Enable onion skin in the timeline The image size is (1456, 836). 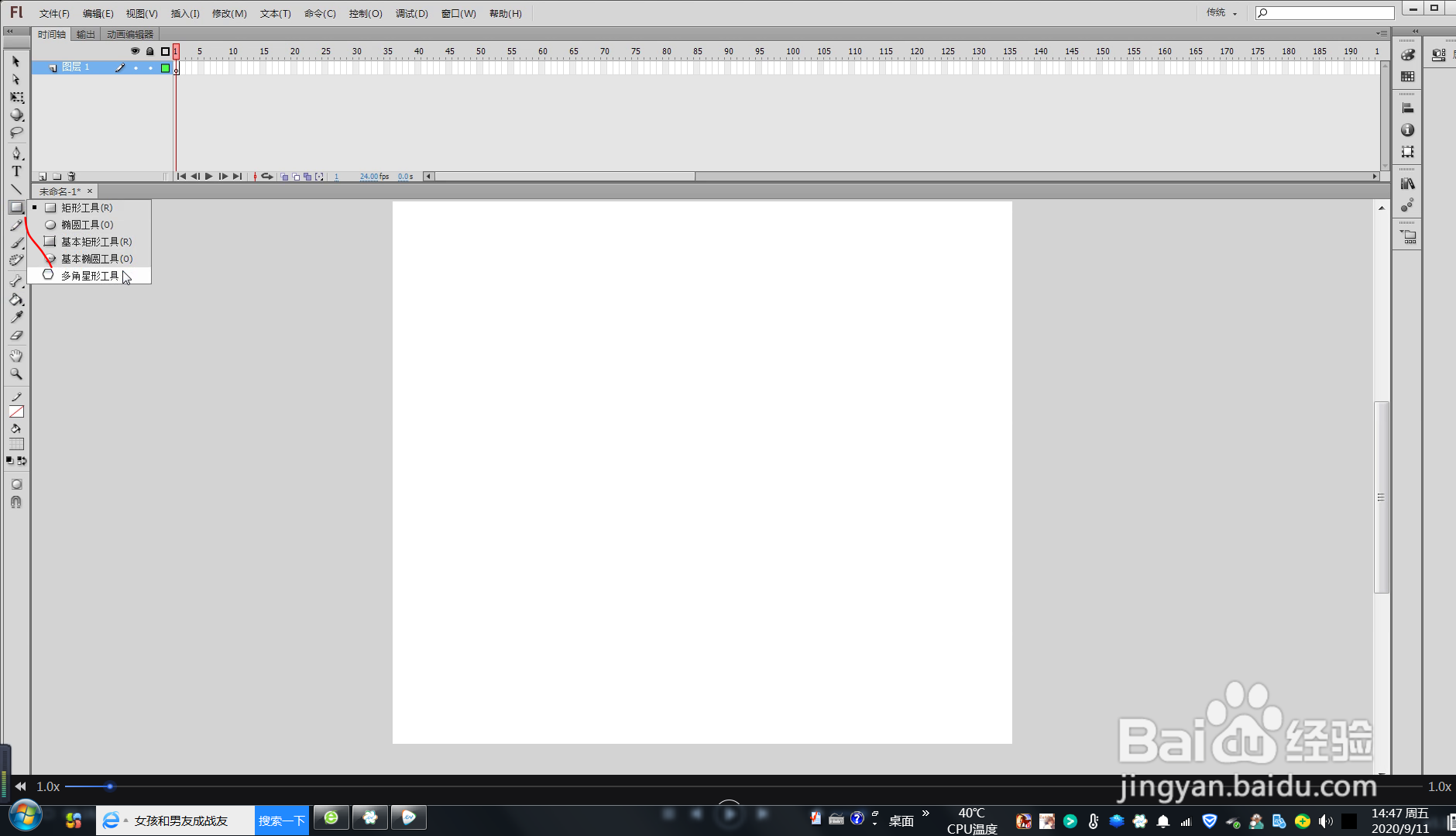tap(285, 176)
